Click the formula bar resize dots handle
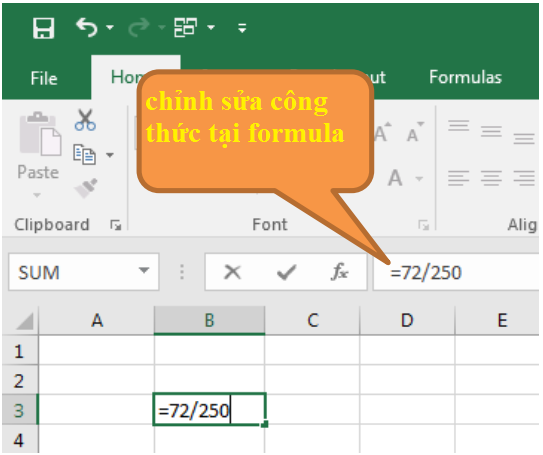The image size is (543, 455). coord(182,272)
